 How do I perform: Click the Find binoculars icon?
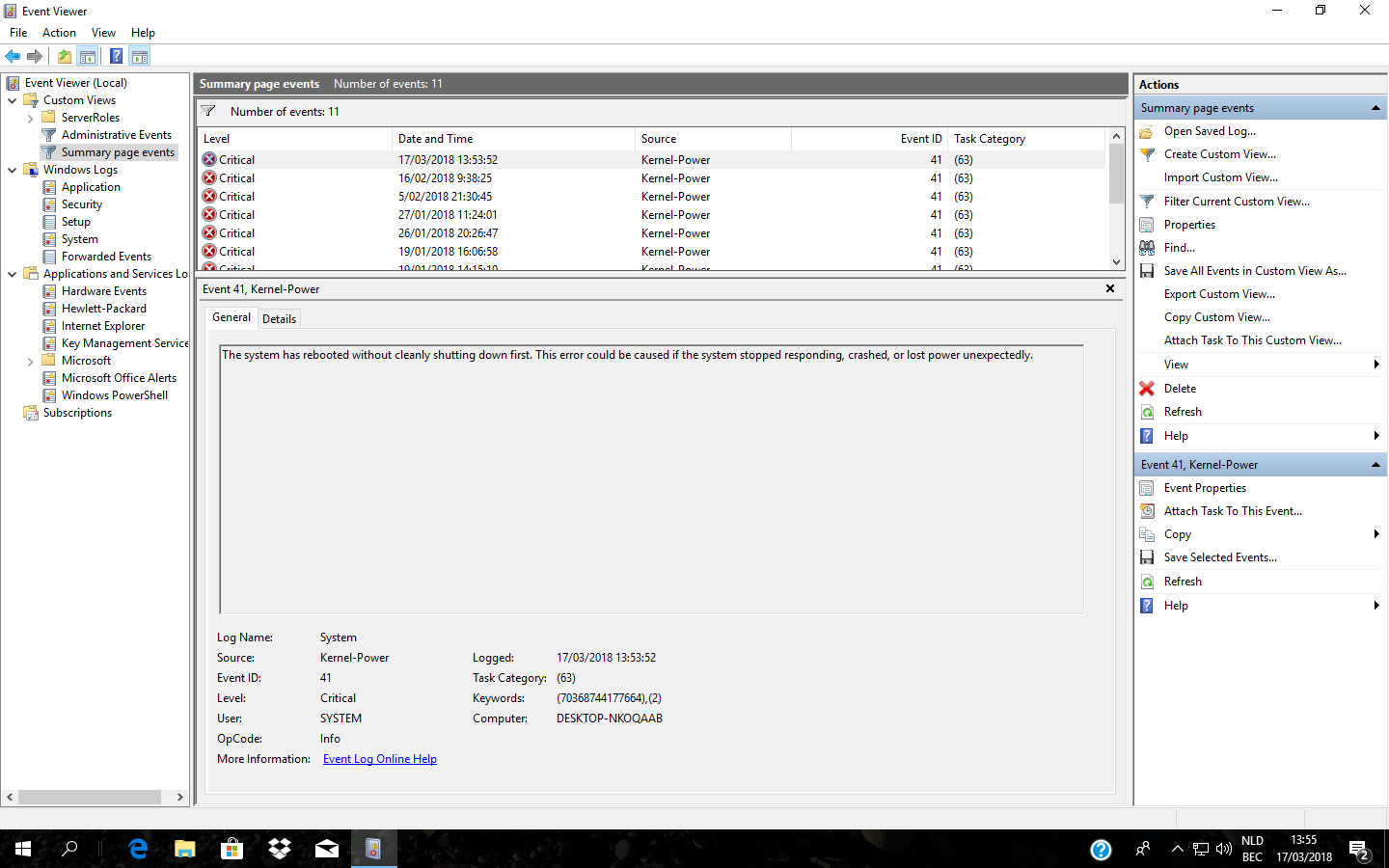(1147, 248)
